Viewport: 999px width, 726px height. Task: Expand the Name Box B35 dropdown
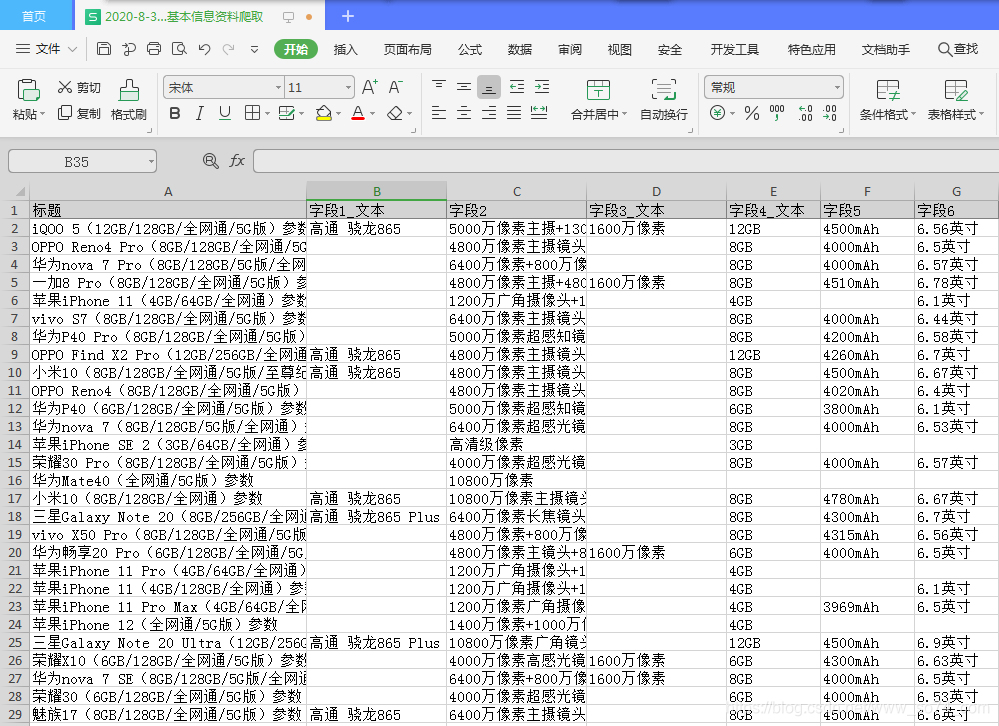(151, 162)
